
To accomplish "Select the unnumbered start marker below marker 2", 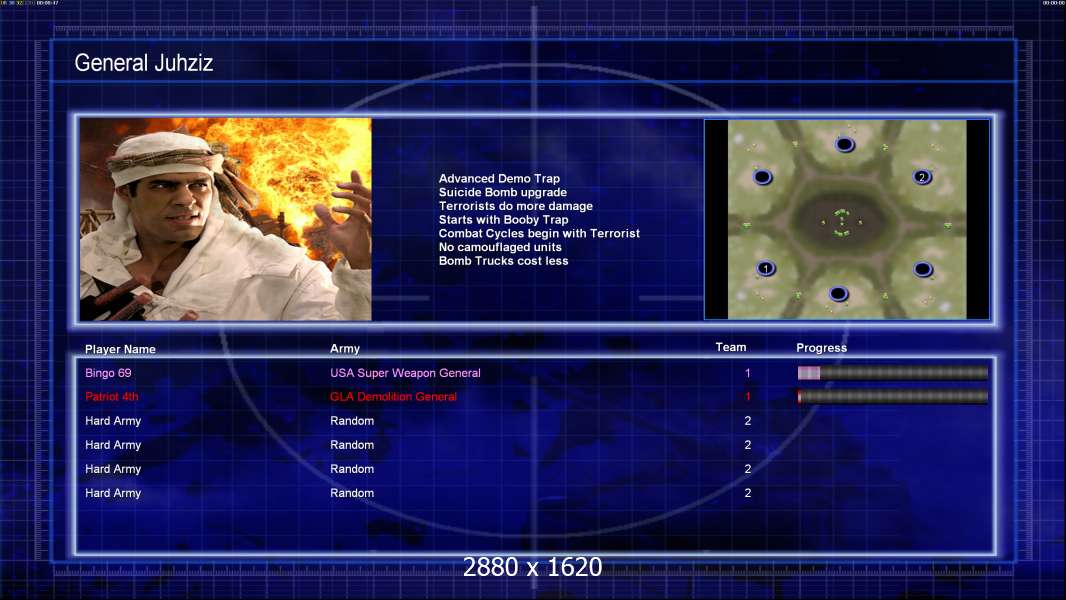I will click(923, 269).
